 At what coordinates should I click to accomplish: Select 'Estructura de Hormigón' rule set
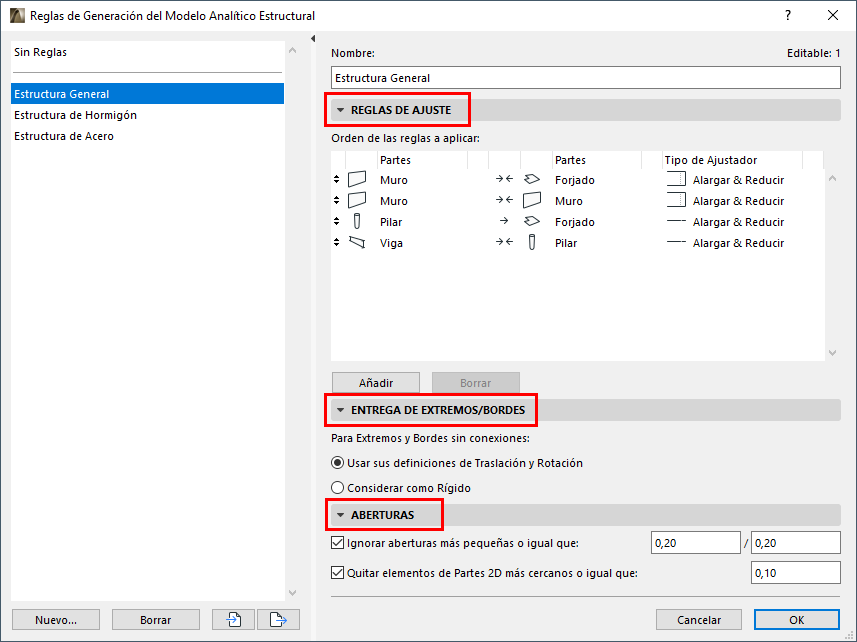(x=148, y=115)
